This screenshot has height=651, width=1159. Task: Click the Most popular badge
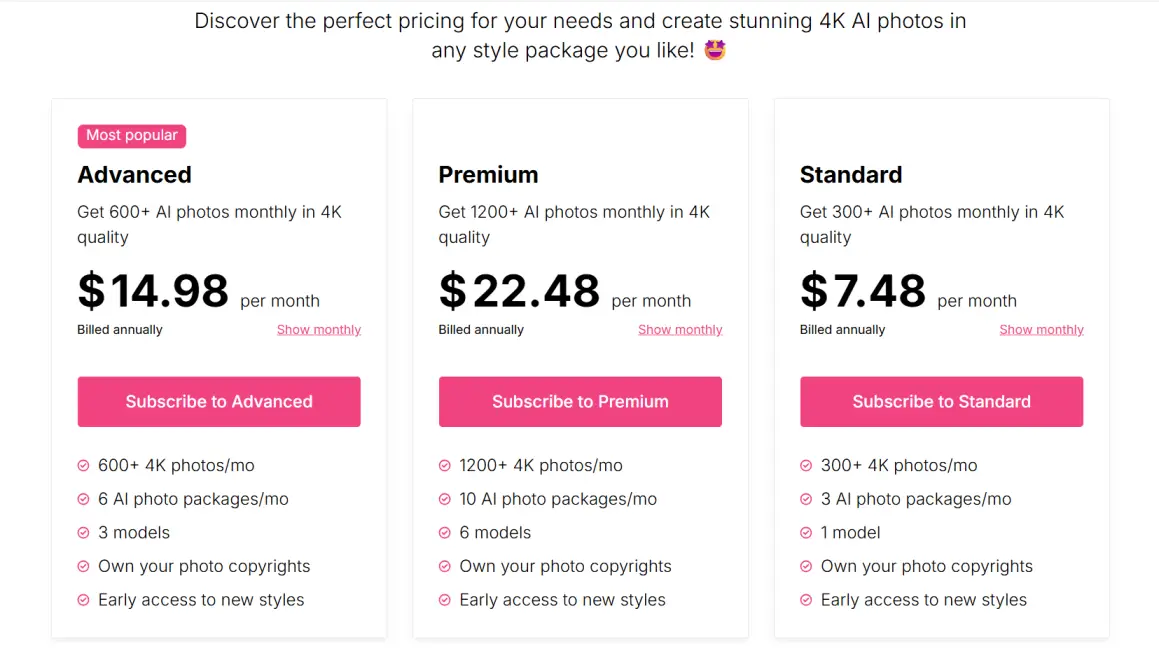click(132, 135)
